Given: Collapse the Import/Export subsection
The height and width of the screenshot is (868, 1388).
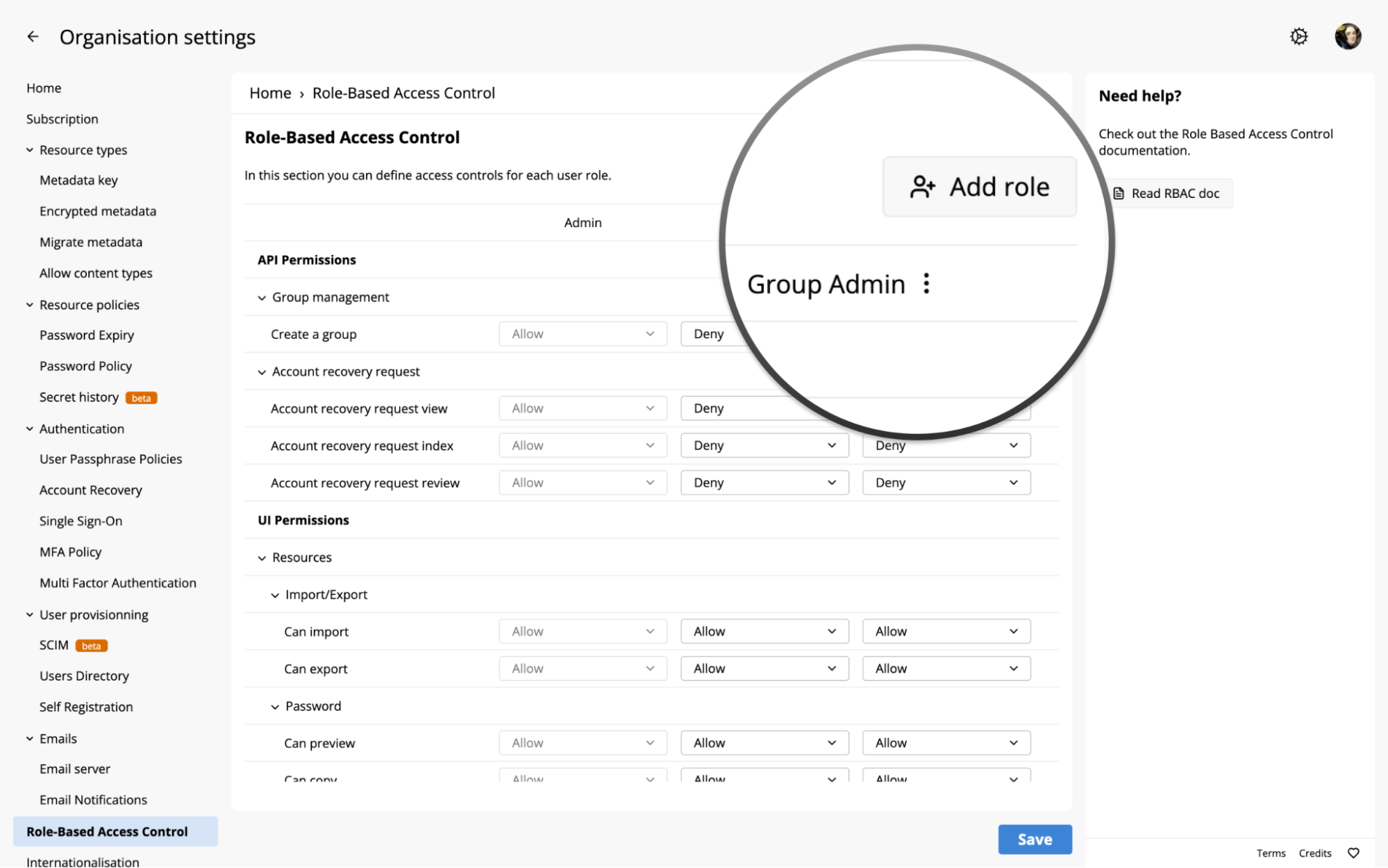Looking at the screenshot, I should (275, 595).
